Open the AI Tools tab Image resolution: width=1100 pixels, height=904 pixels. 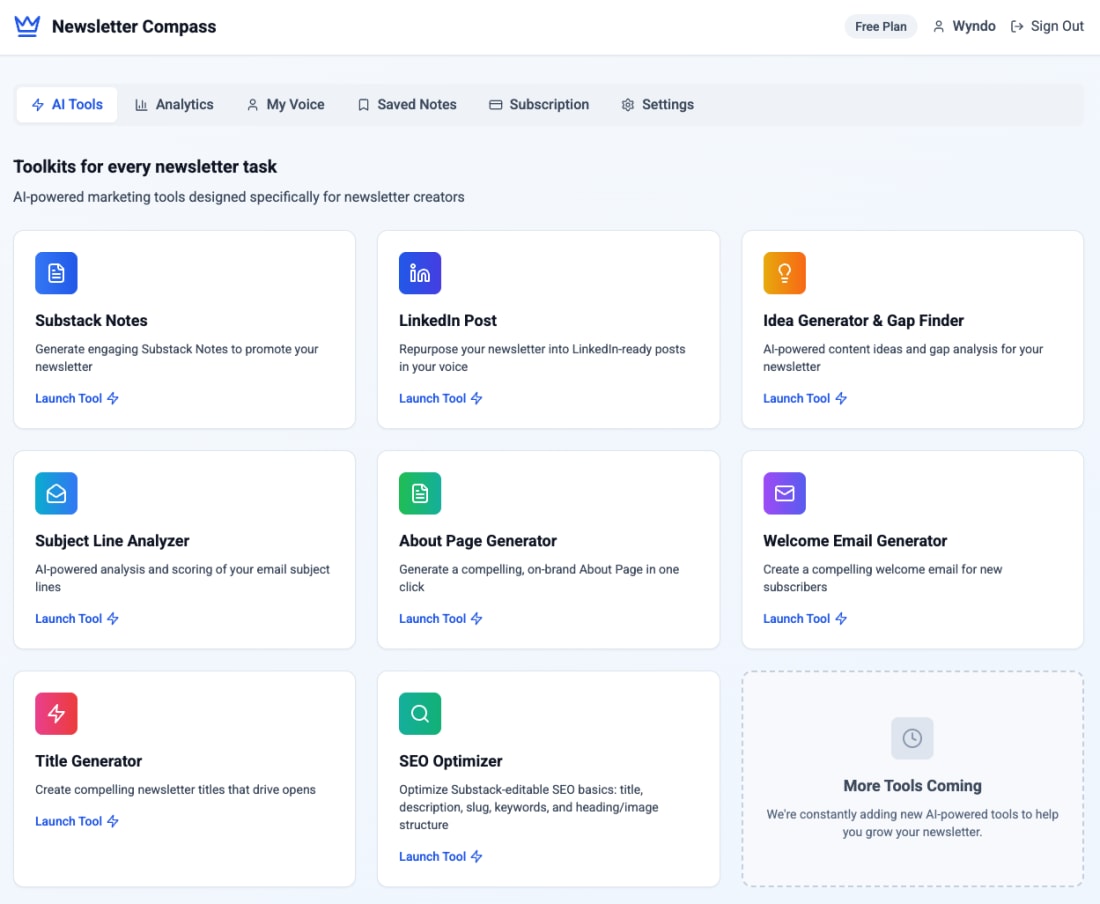(x=67, y=104)
